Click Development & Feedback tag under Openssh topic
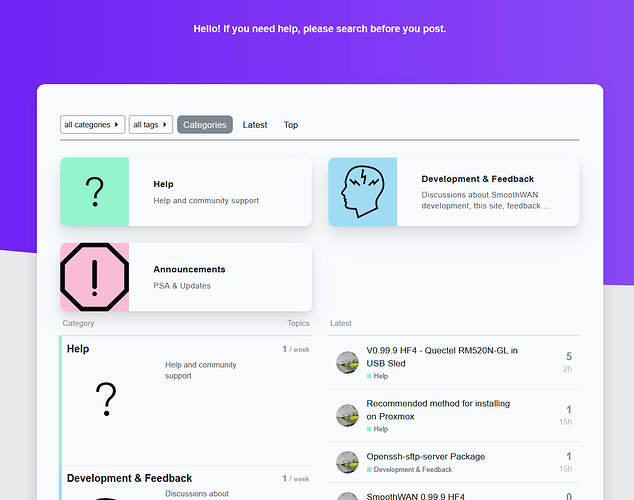The height and width of the screenshot is (500, 634). point(409,469)
